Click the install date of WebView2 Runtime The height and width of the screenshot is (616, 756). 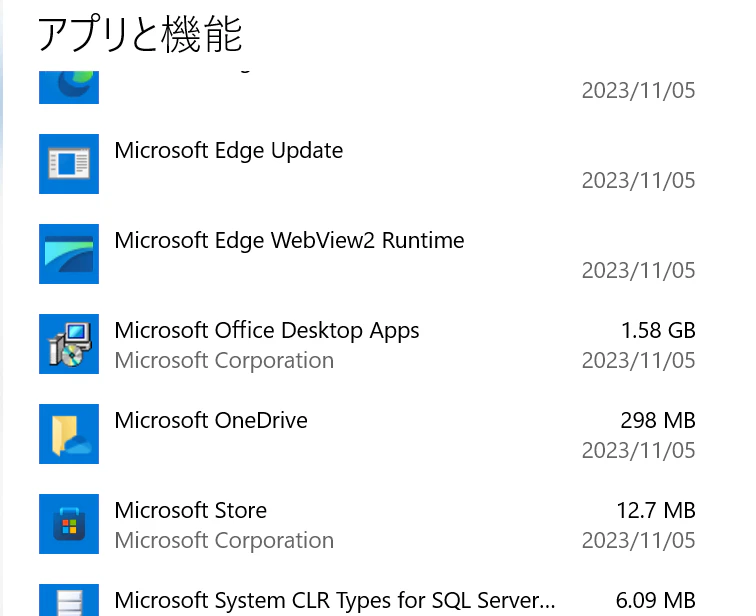638,270
